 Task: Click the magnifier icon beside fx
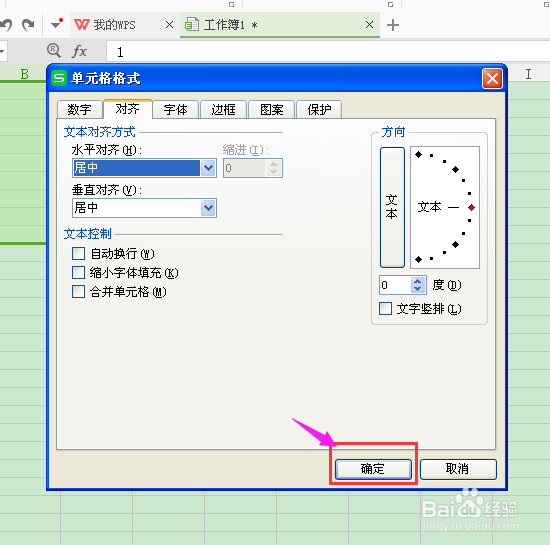tap(54, 51)
